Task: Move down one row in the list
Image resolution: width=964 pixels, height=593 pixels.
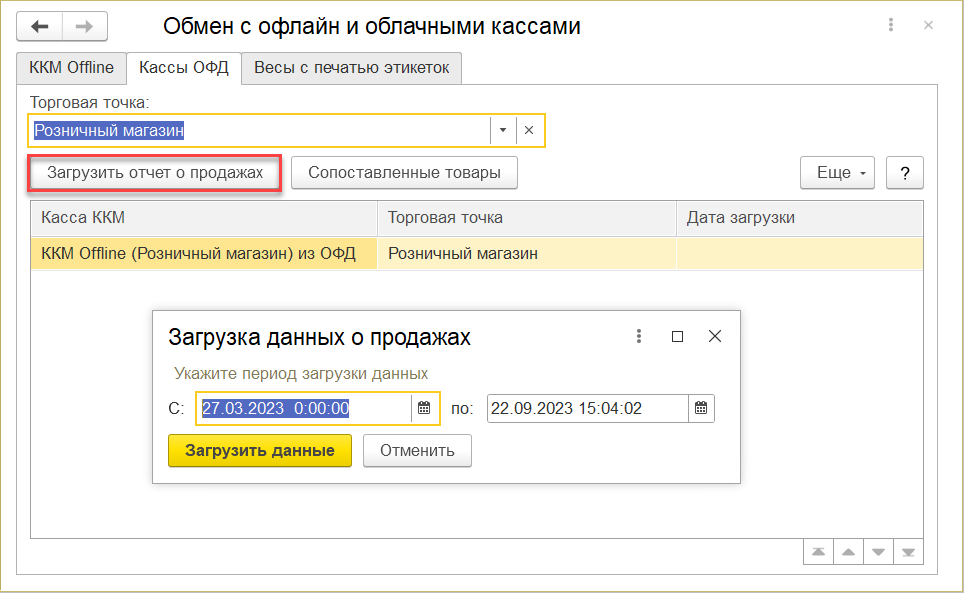Action: pyautogui.click(x=879, y=552)
